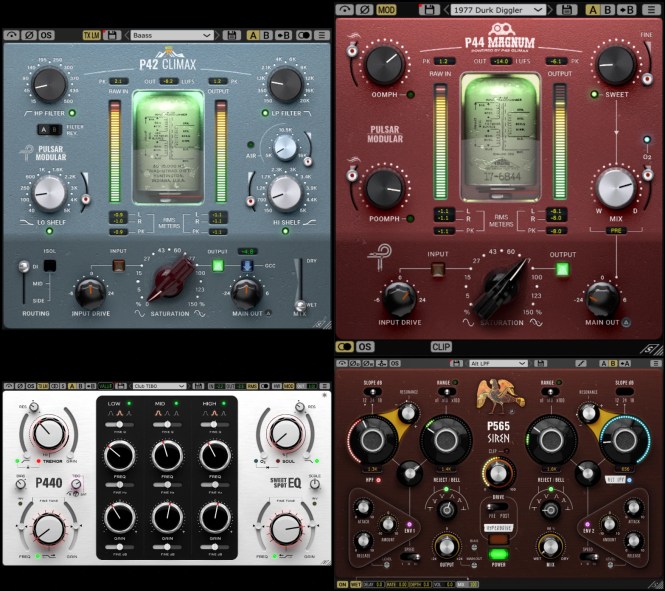The height and width of the screenshot is (591, 665).
Task: Toggle the LP Filter LED in P42 Climax
Action: [265, 113]
